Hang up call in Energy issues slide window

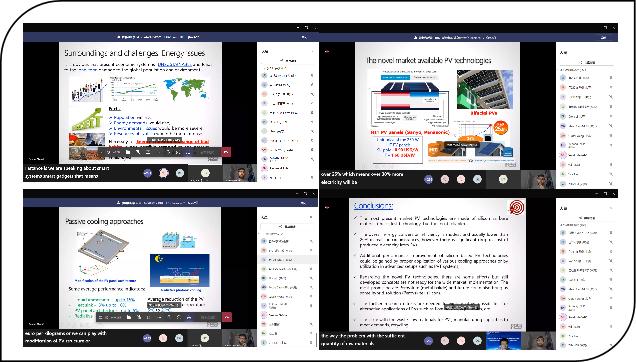coord(226,152)
